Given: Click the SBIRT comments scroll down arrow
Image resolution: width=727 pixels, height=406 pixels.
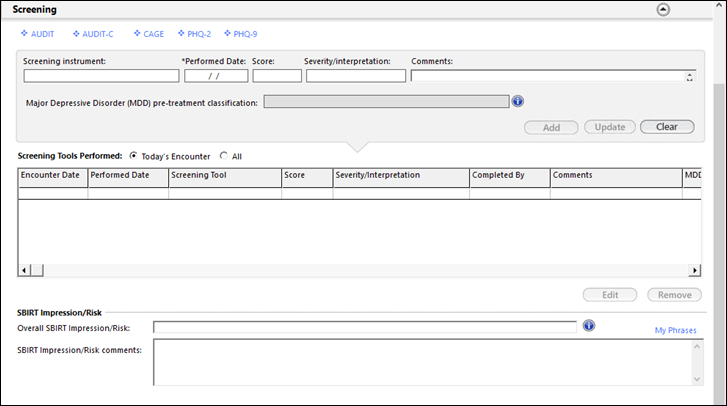Looking at the screenshot, I should click(x=697, y=379).
